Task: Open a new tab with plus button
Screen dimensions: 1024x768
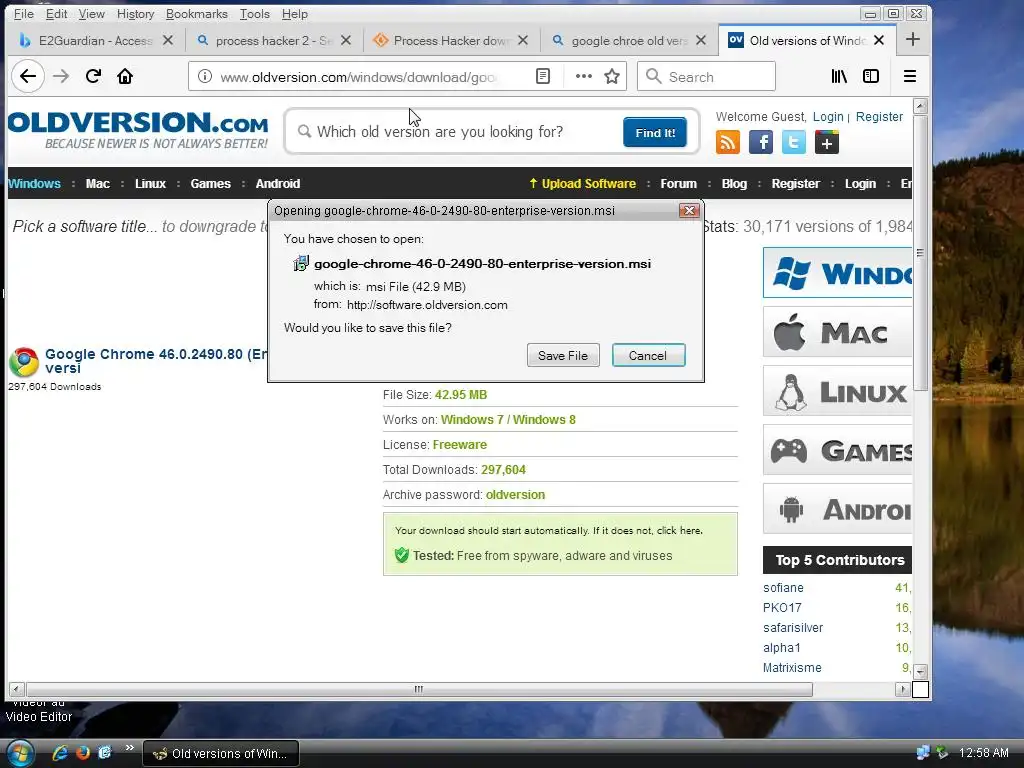Action: click(913, 39)
